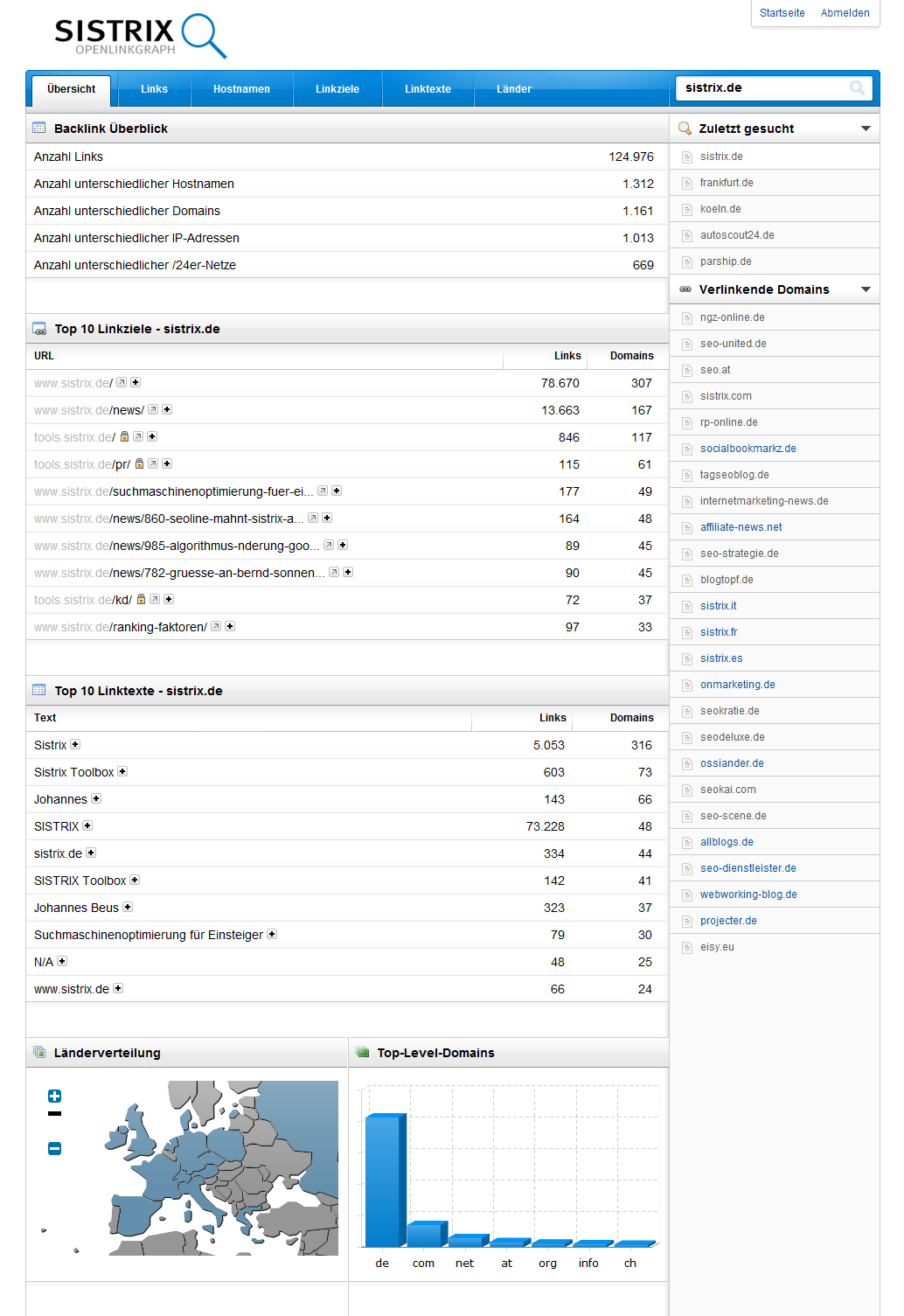Collapse the Verlinkende Domains panel

pos(866,289)
